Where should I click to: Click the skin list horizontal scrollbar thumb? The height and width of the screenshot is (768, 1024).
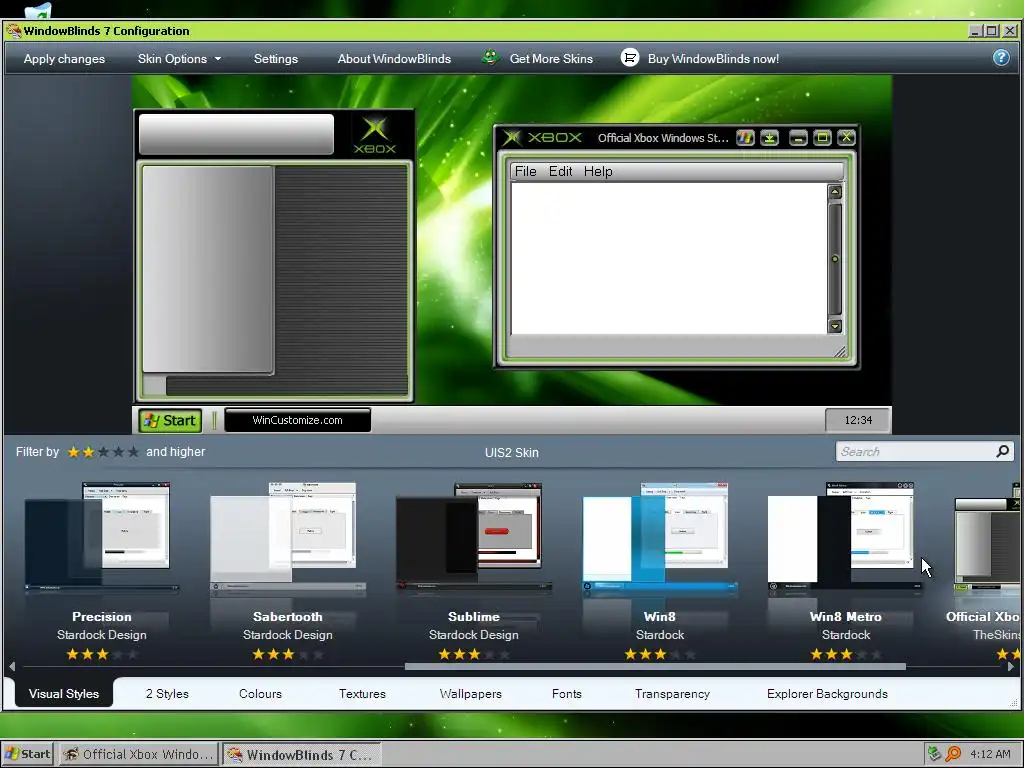[655, 667]
